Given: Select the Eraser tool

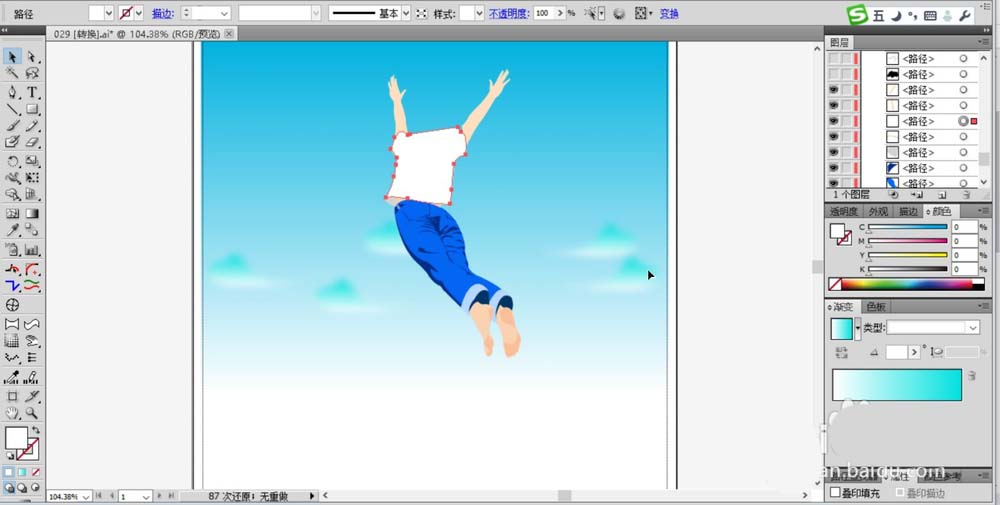Looking at the screenshot, I should pos(32,142).
